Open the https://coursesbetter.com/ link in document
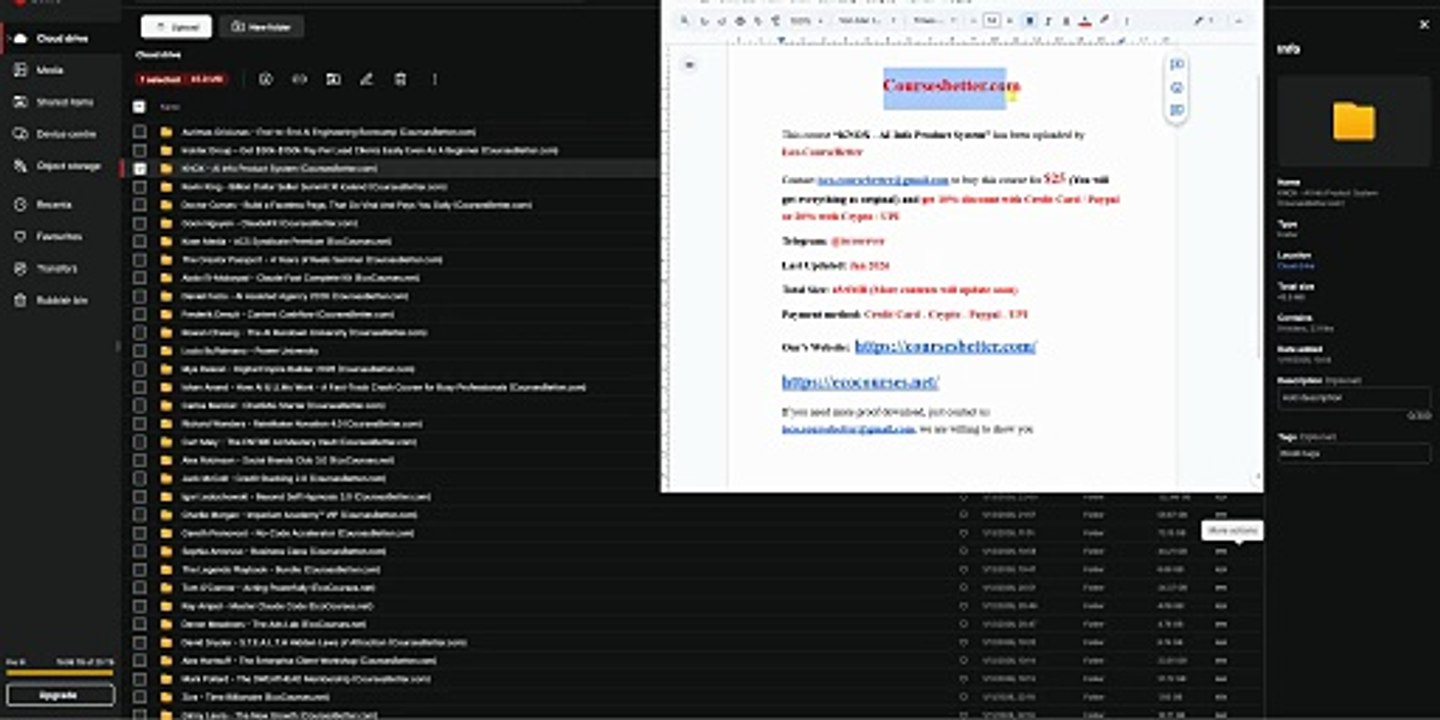The image size is (1440, 720). point(945,346)
